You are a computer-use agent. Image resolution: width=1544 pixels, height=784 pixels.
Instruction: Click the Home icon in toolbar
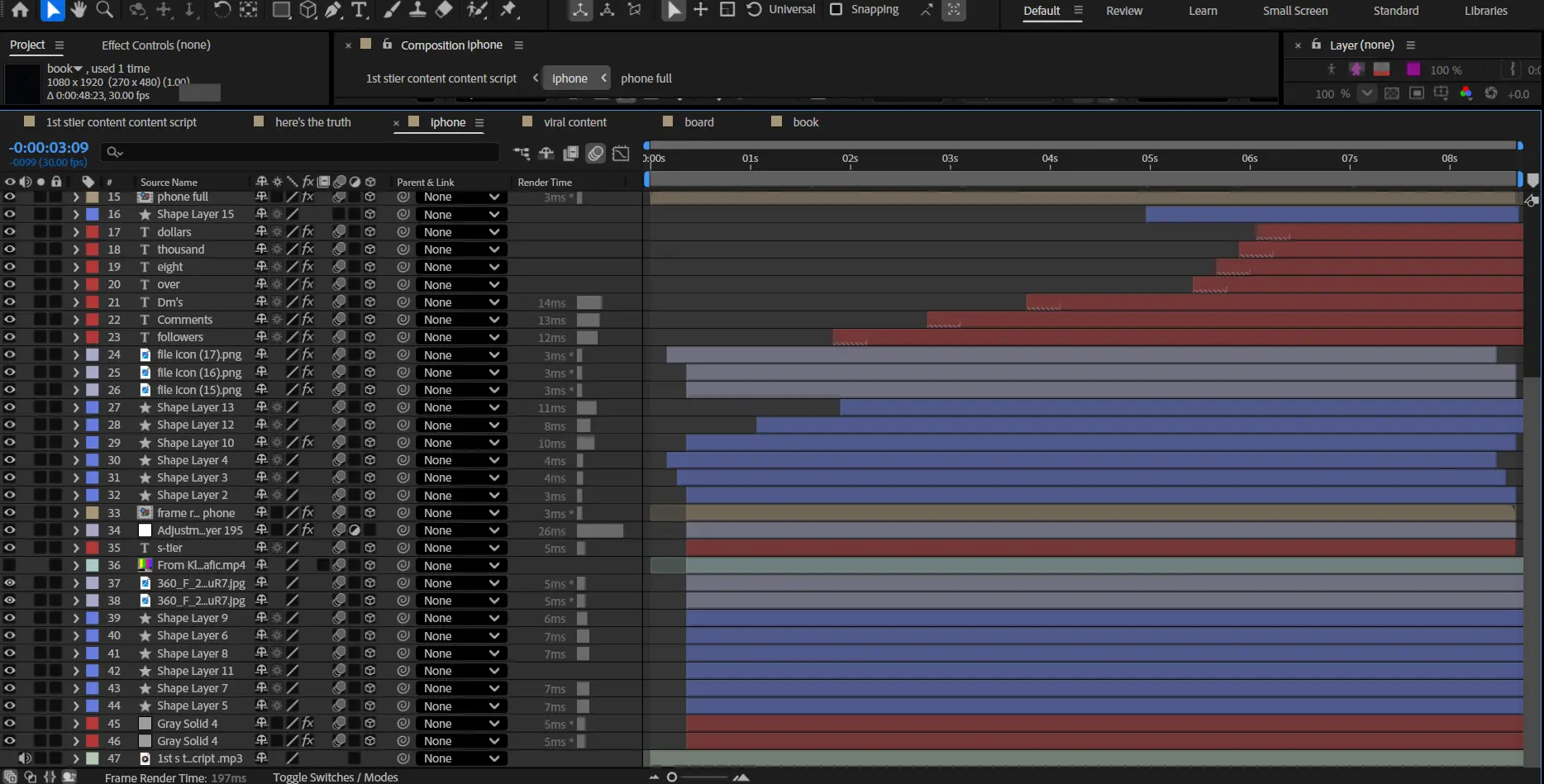coord(20,10)
